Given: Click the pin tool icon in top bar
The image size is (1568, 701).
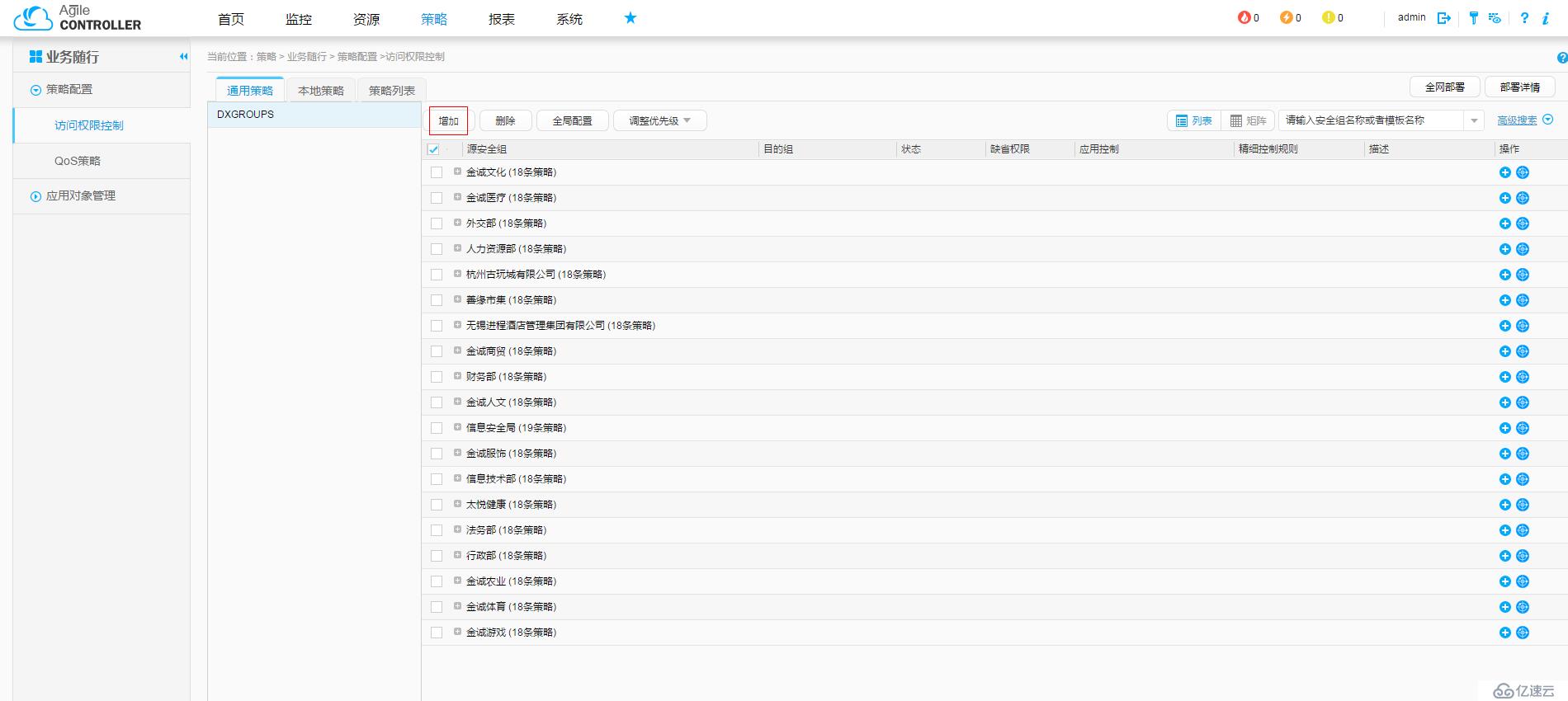Looking at the screenshot, I should click(x=1474, y=17).
